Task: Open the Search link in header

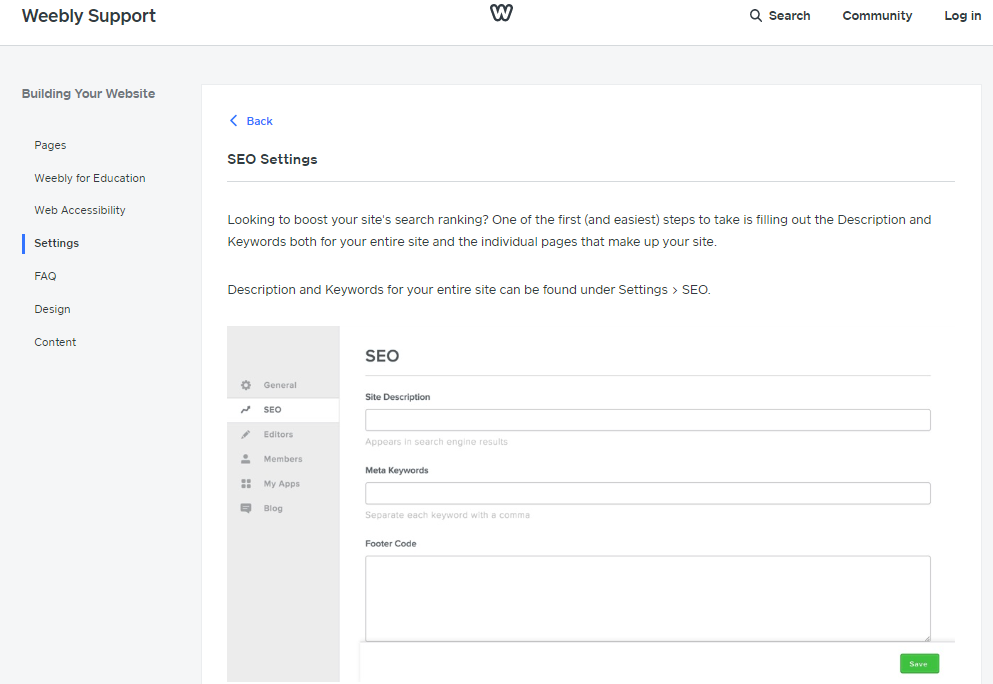Action: (789, 16)
